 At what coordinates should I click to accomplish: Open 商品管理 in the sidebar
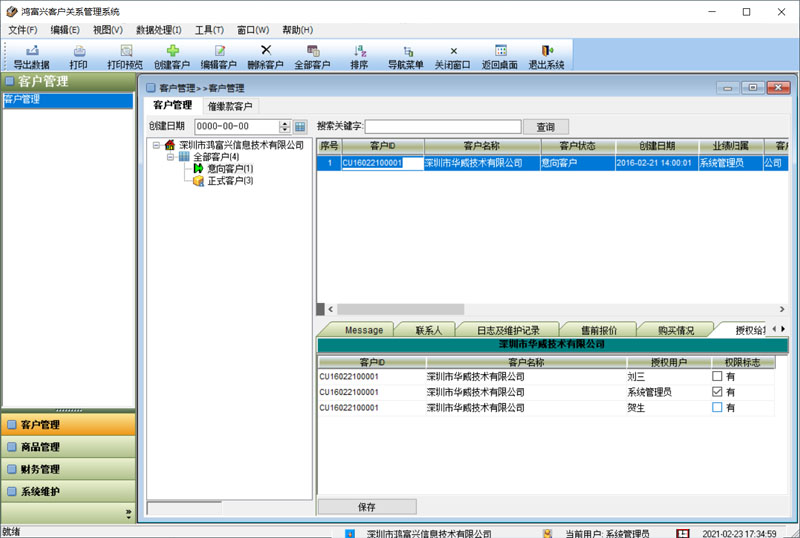point(68,447)
